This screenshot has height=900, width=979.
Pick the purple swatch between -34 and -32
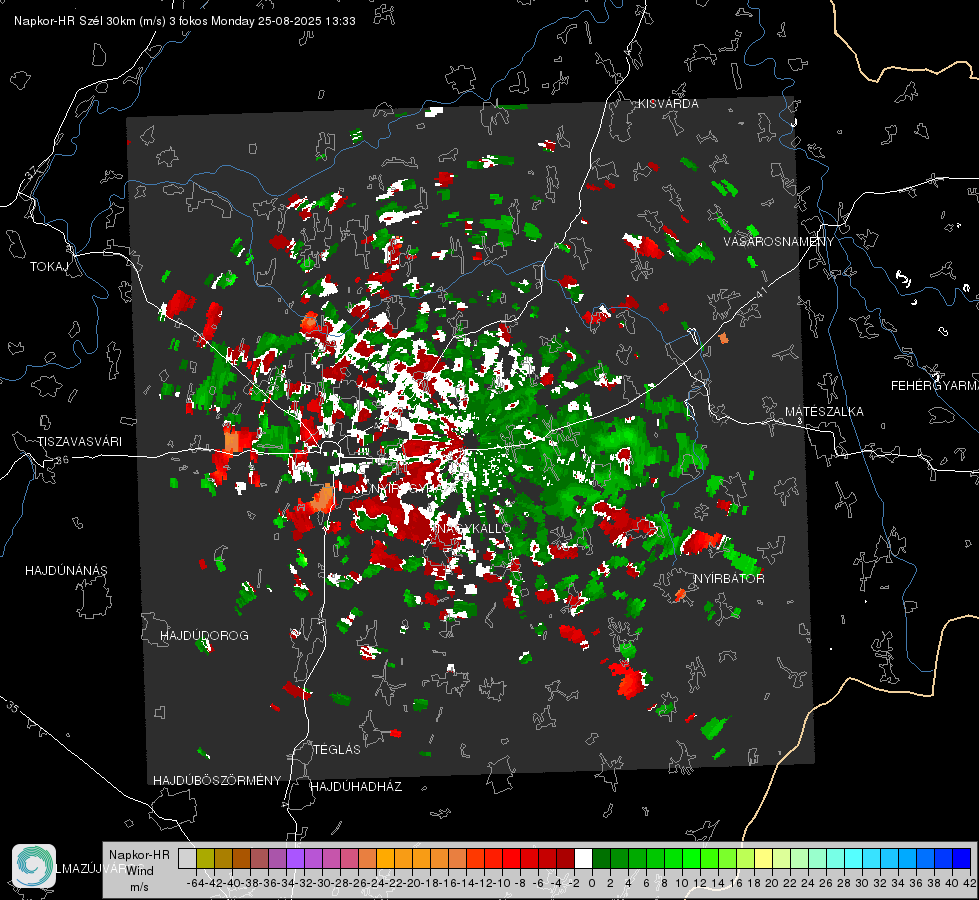click(x=295, y=858)
